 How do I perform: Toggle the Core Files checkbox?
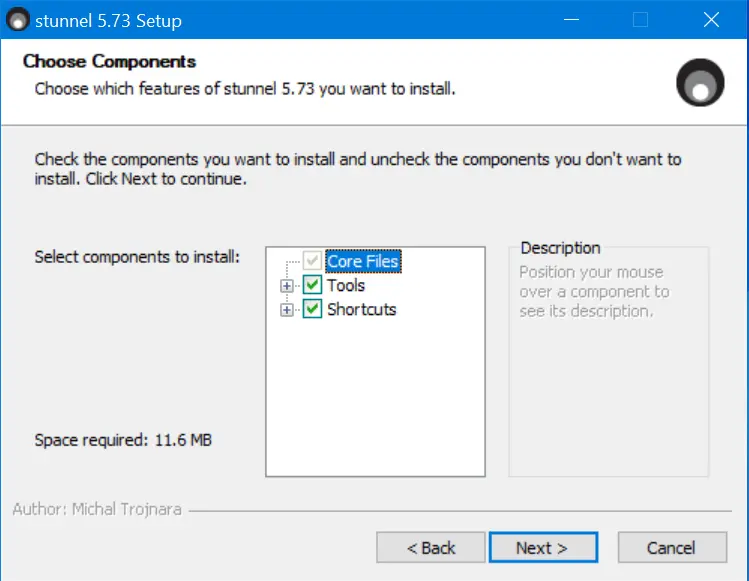[x=312, y=261]
